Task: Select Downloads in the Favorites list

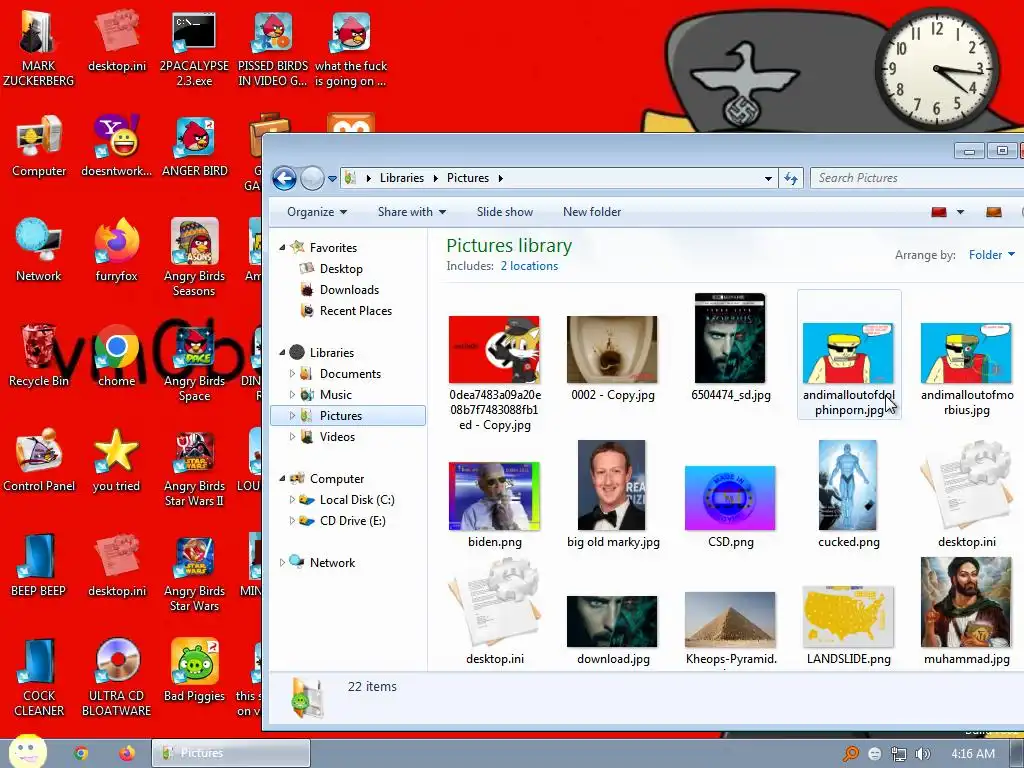Action: tap(349, 290)
